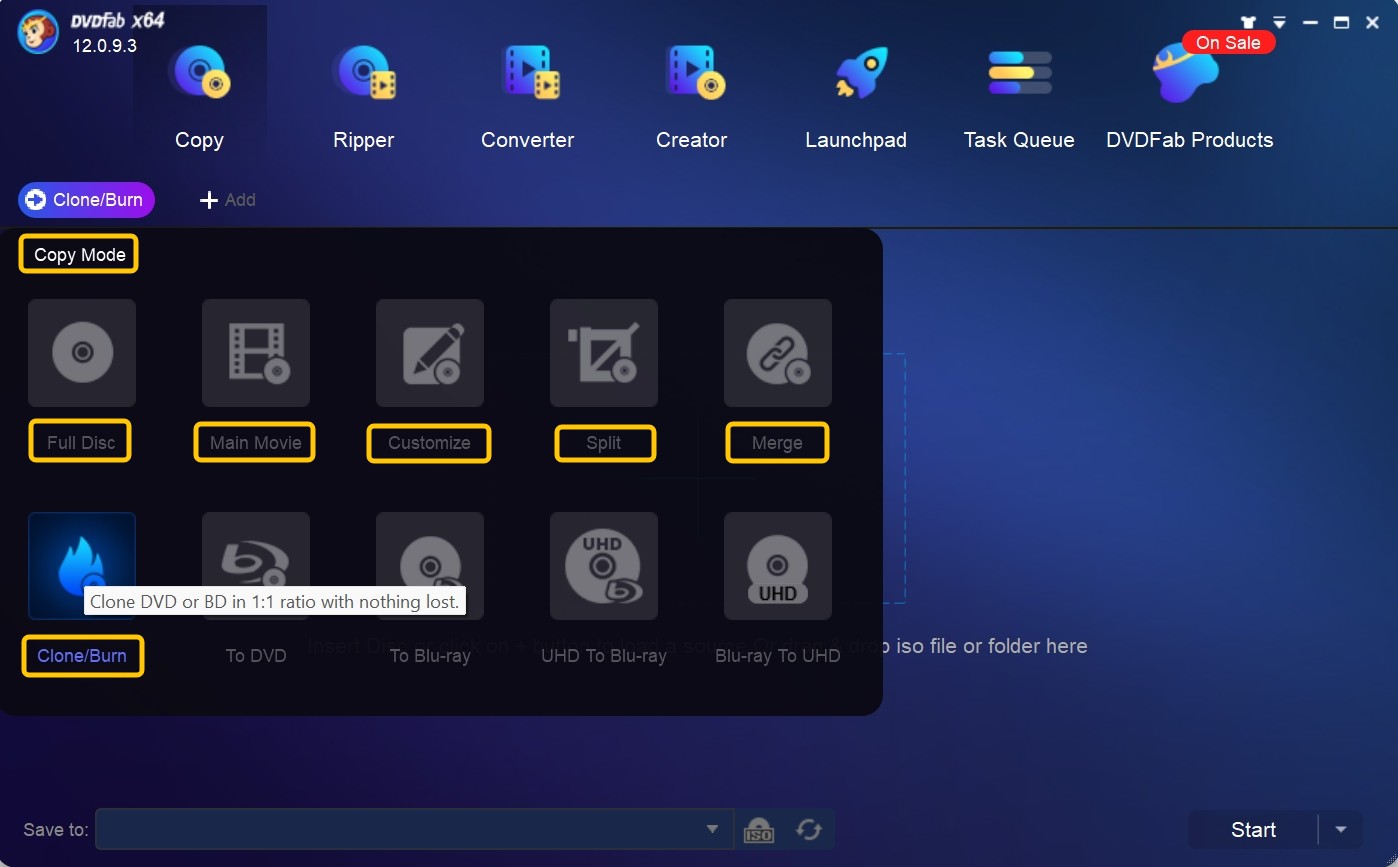Viewport: 1398px width, 867px height.
Task: Click the UHD To Blu-ray label
Action: click(604, 656)
